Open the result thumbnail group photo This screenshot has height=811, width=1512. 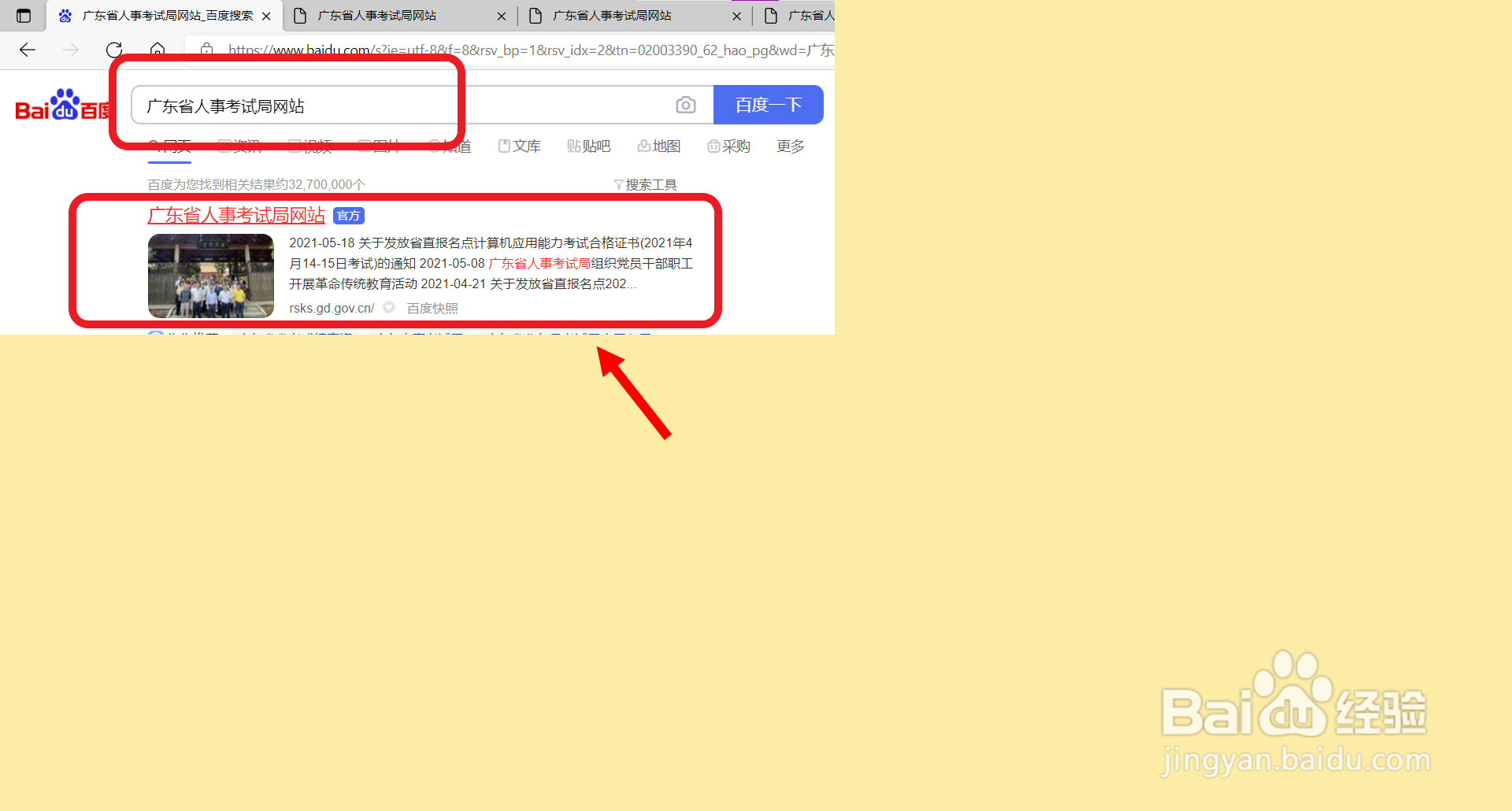pyautogui.click(x=211, y=276)
